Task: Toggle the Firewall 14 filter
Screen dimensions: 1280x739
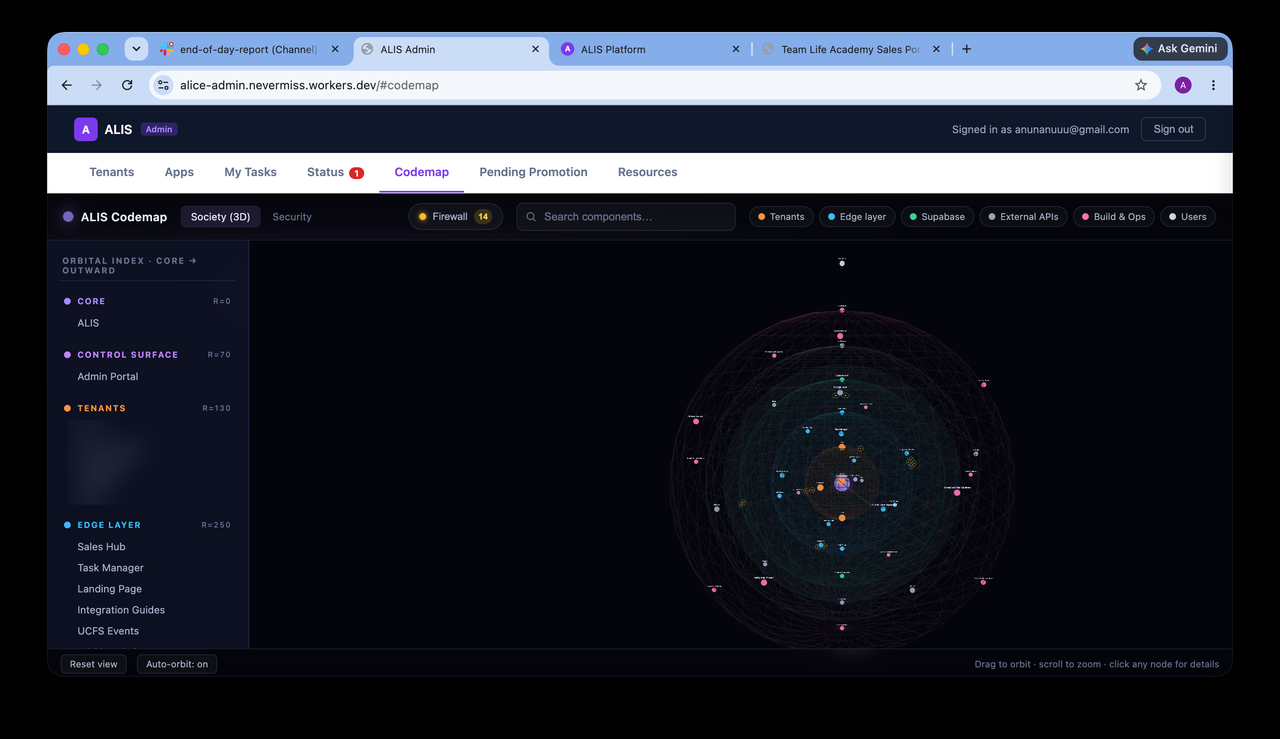Action: tap(455, 216)
